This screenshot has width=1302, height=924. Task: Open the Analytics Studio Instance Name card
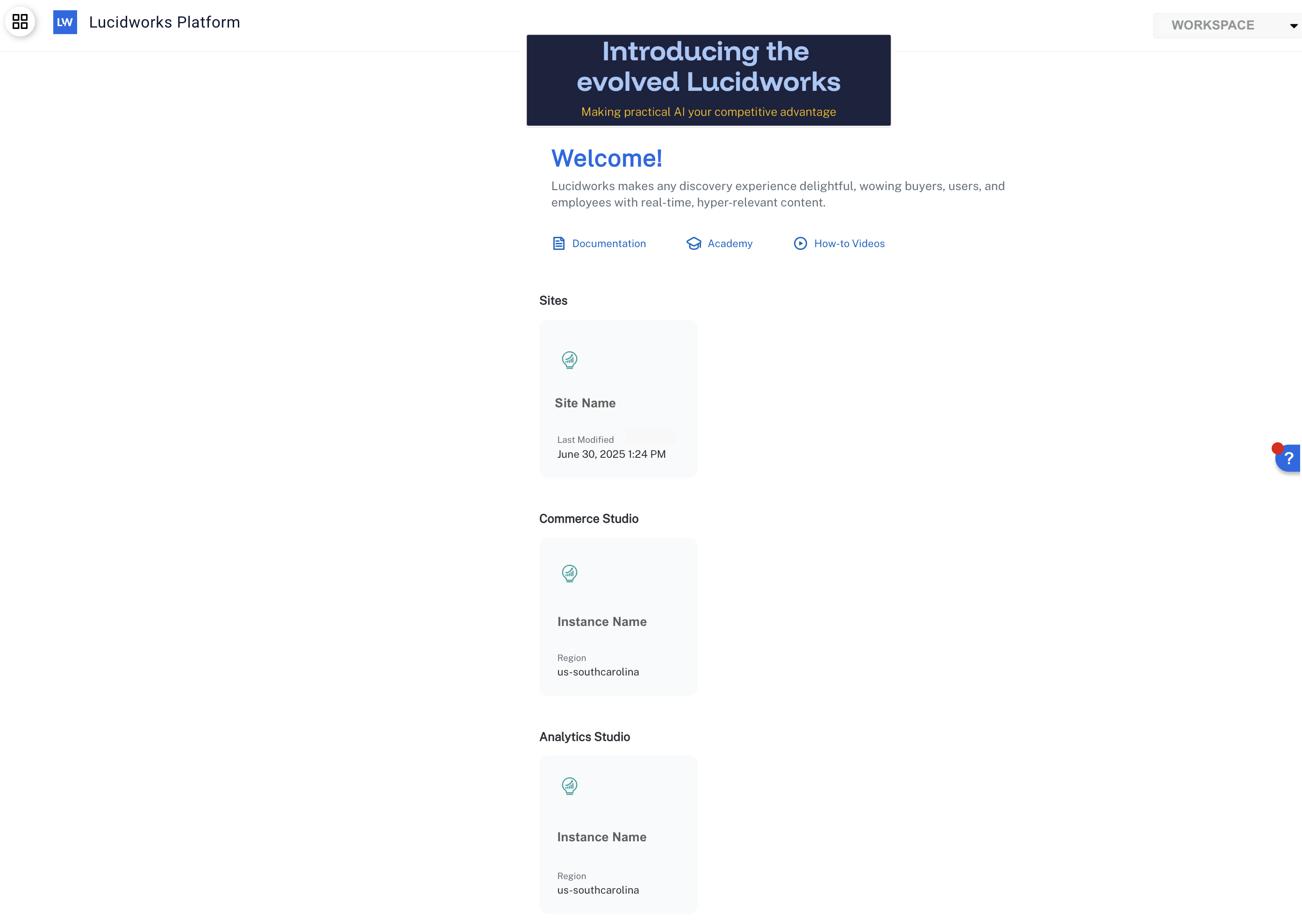pyautogui.click(x=618, y=835)
